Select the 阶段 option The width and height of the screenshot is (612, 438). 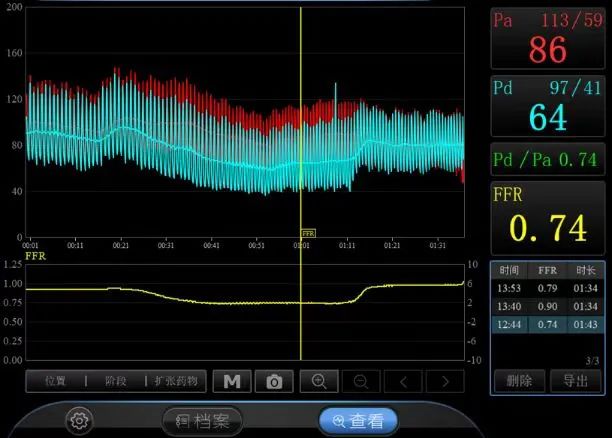116,381
